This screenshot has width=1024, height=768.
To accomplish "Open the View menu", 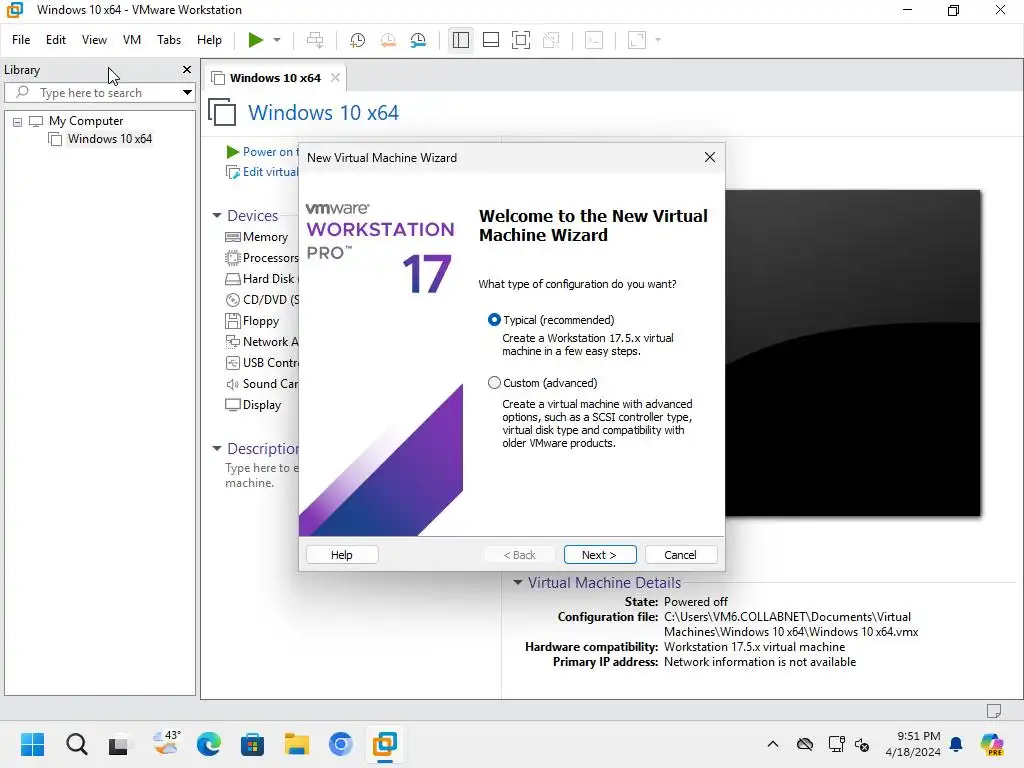I will [94, 40].
